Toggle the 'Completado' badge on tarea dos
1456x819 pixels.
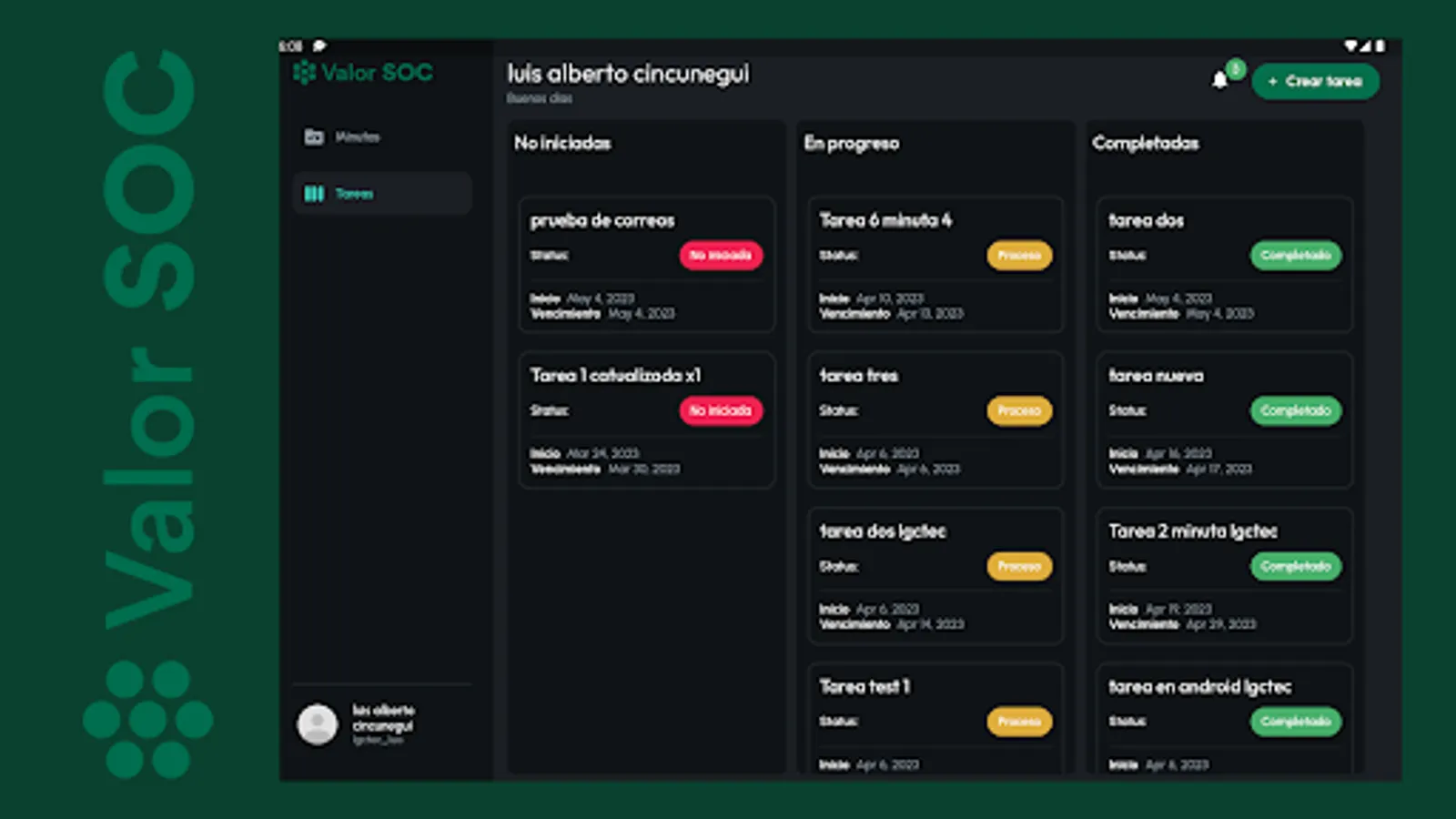point(1297,256)
